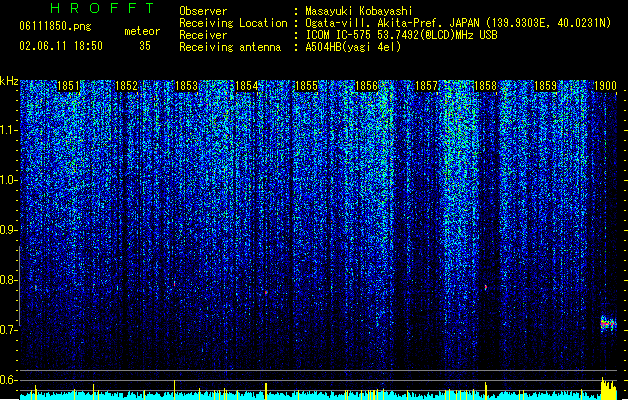Click the kHz axis unit label

tap(9, 81)
